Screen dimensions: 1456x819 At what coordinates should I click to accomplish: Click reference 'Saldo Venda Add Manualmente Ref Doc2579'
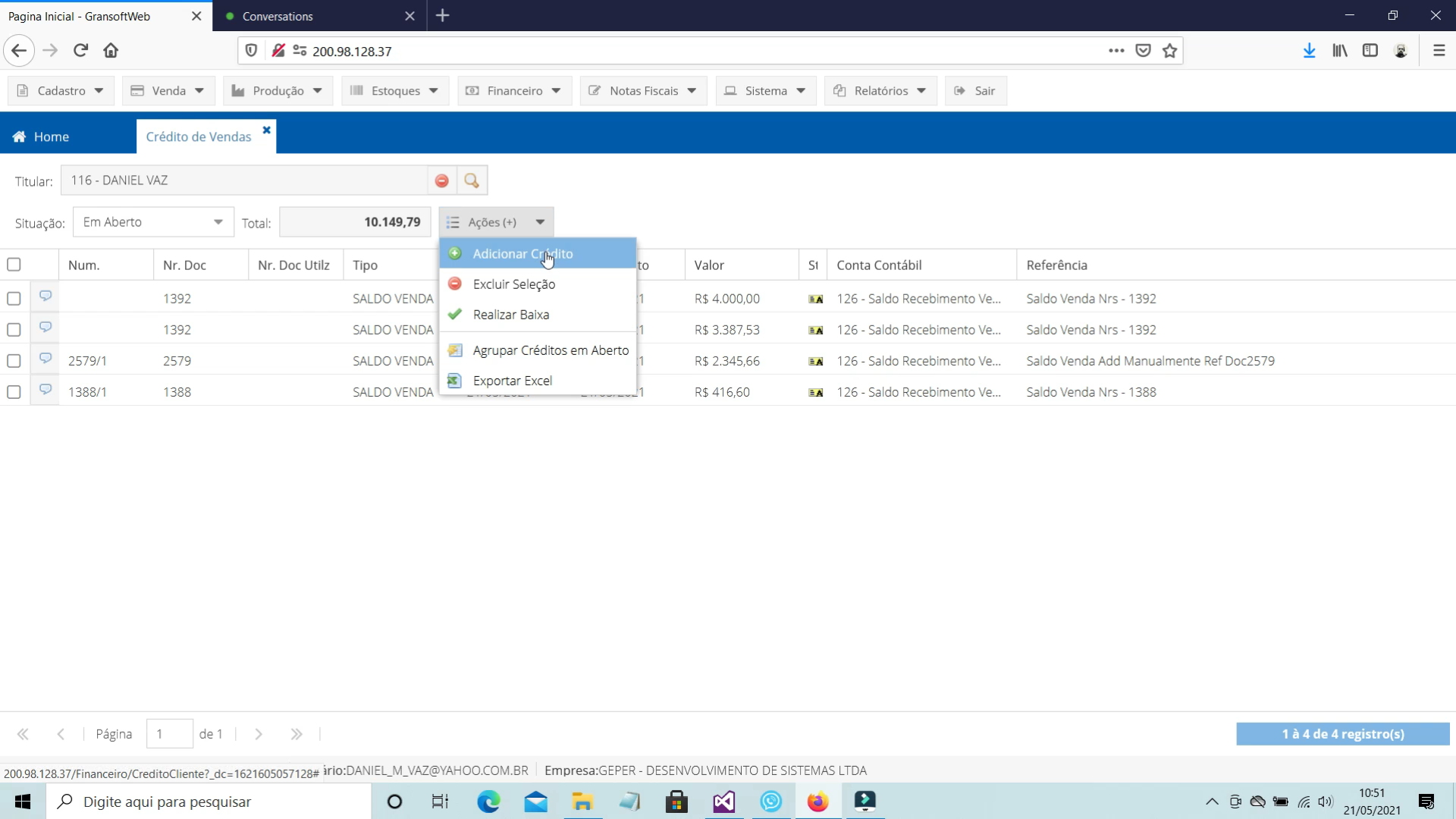(1150, 361)
